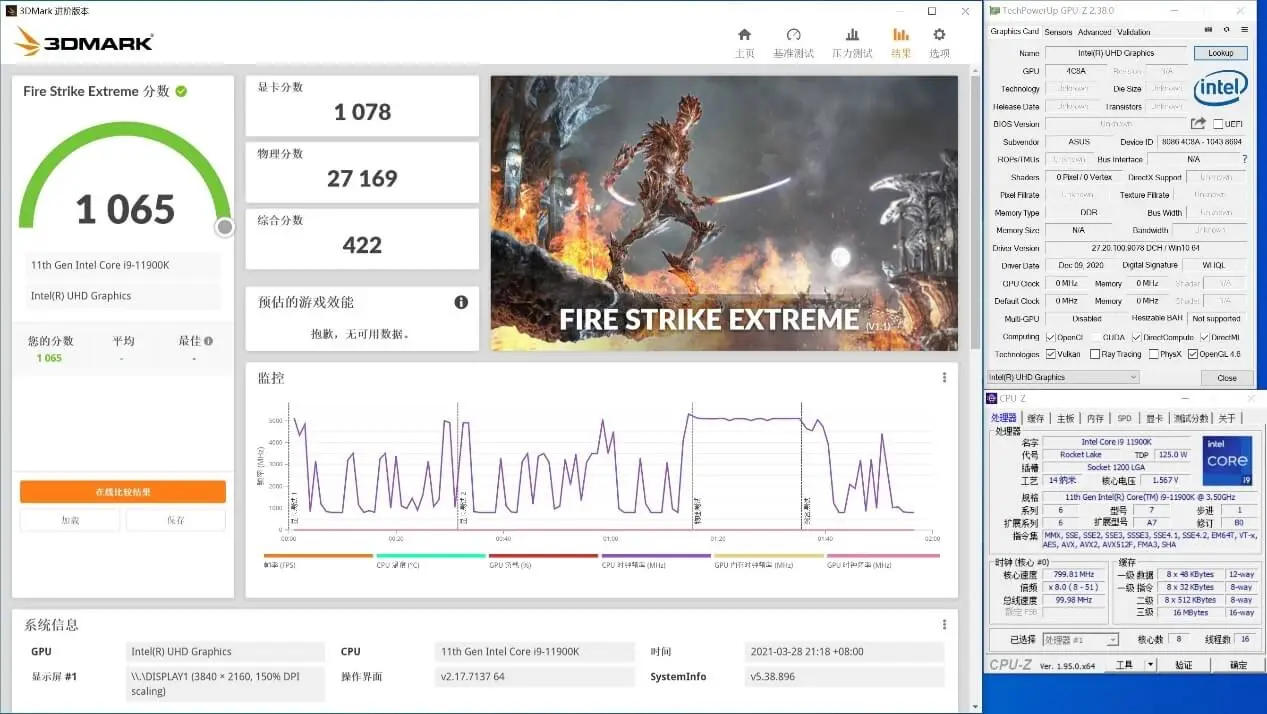Open the 基准测试 benchmarks gauge icon
This screenshot has width=1267, height=714.
(x=794, y=35)
